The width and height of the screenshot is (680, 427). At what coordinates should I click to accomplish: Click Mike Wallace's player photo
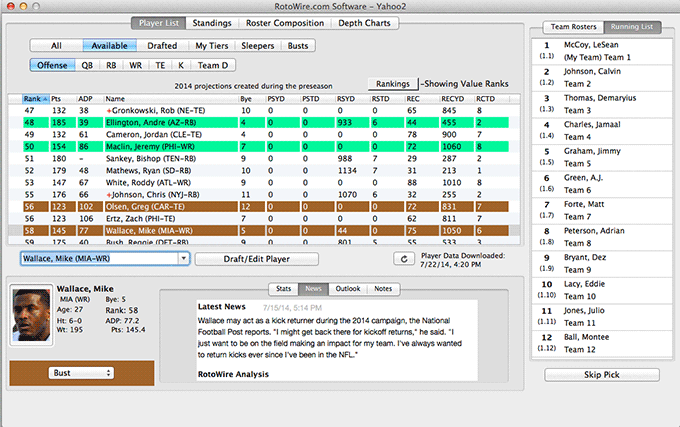pos(31,315)
